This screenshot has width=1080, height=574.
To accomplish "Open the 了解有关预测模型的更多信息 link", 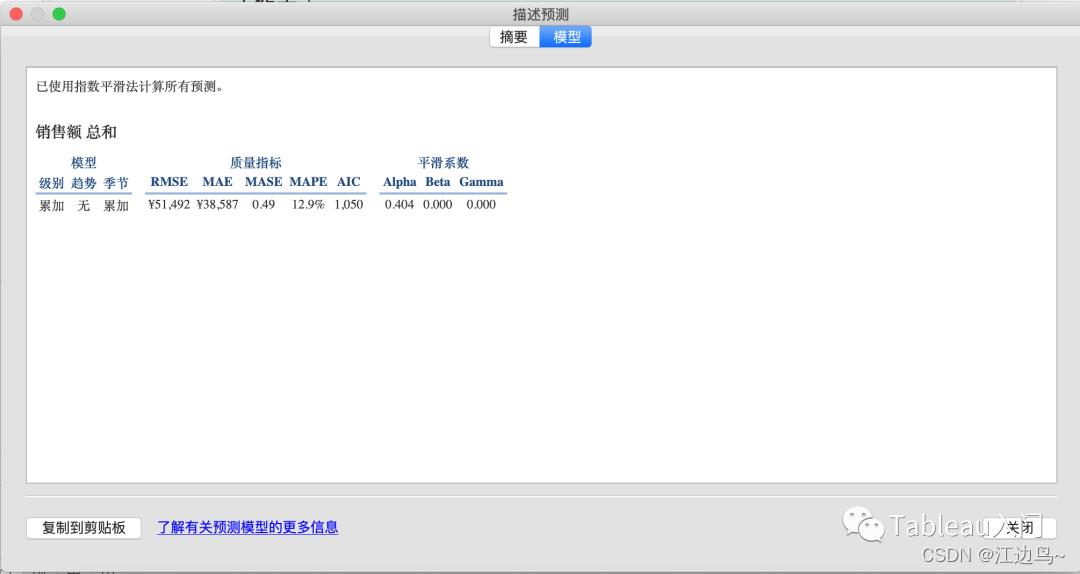I will tap(248, 527).
